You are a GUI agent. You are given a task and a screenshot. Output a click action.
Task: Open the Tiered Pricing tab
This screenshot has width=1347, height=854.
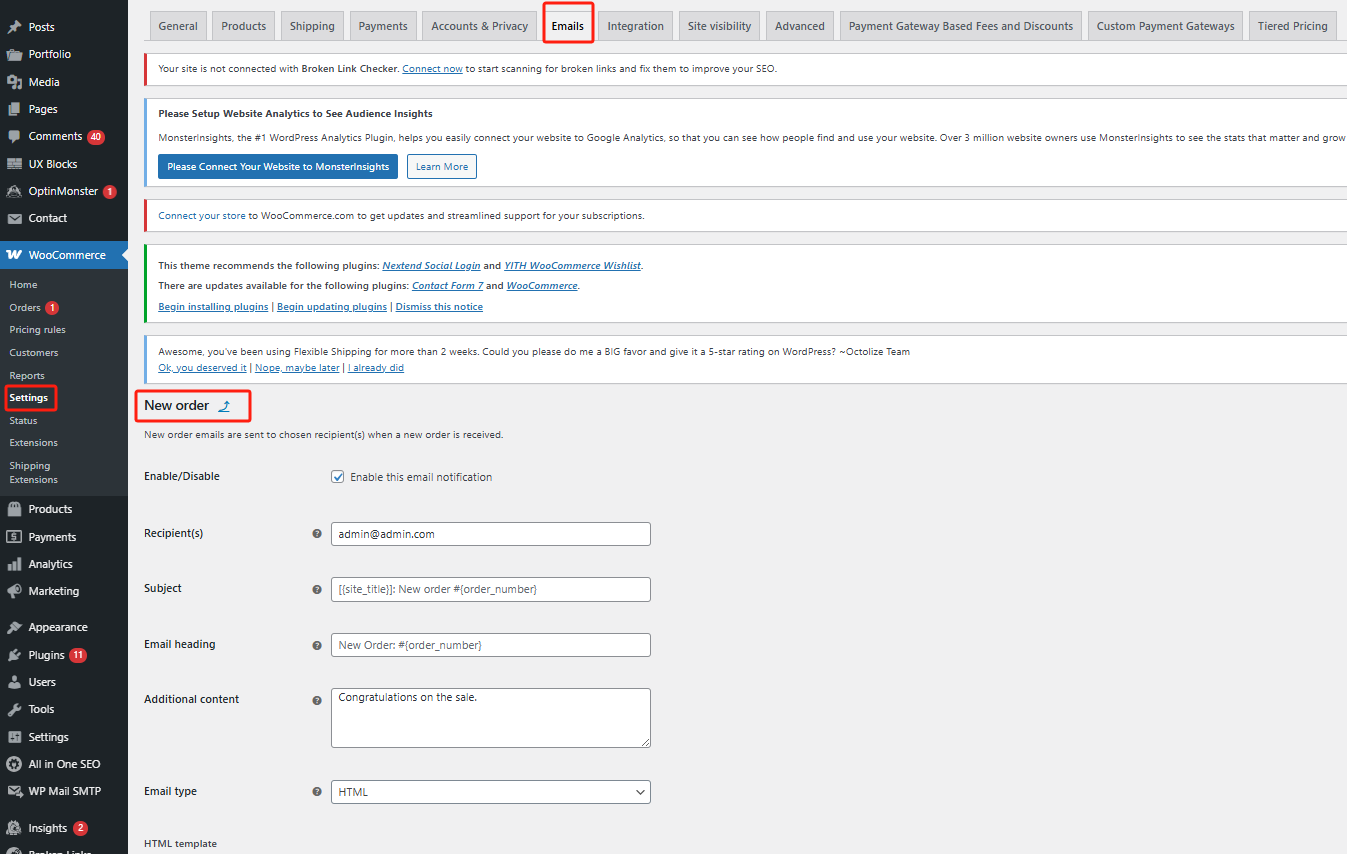pos(1293,26)
